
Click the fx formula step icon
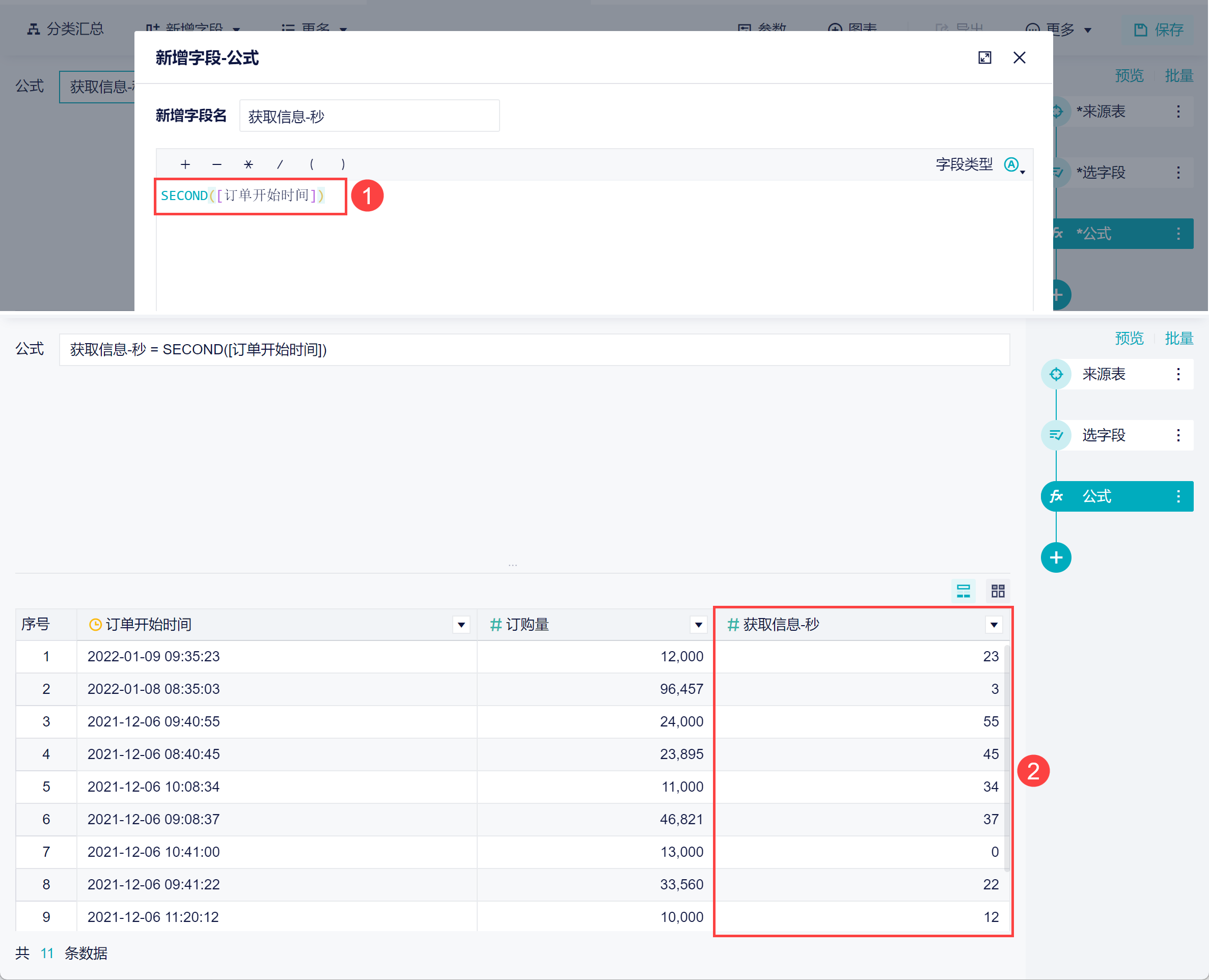point(1056,496)
